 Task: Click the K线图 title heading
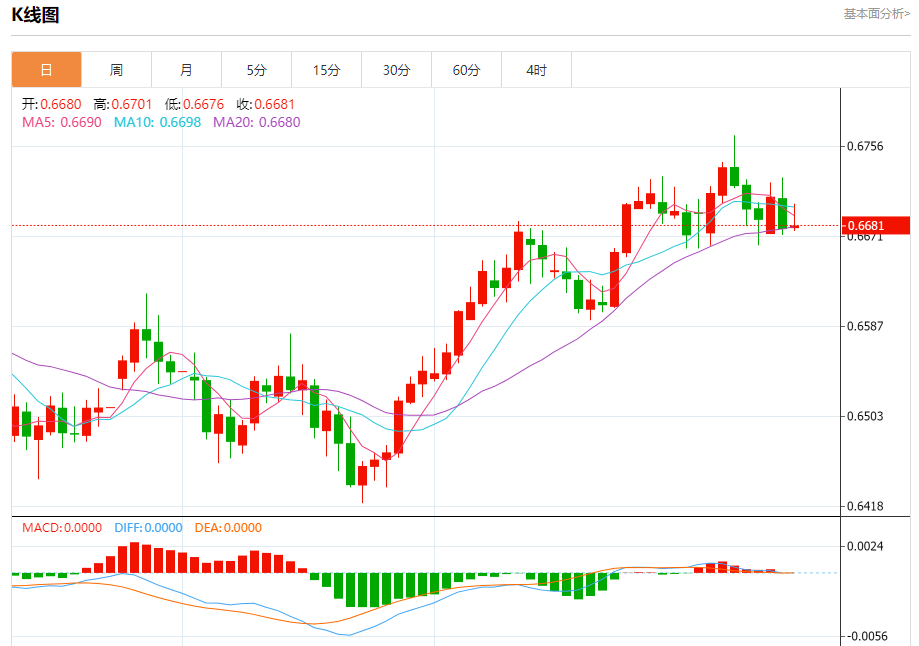(x=35, y=14)
